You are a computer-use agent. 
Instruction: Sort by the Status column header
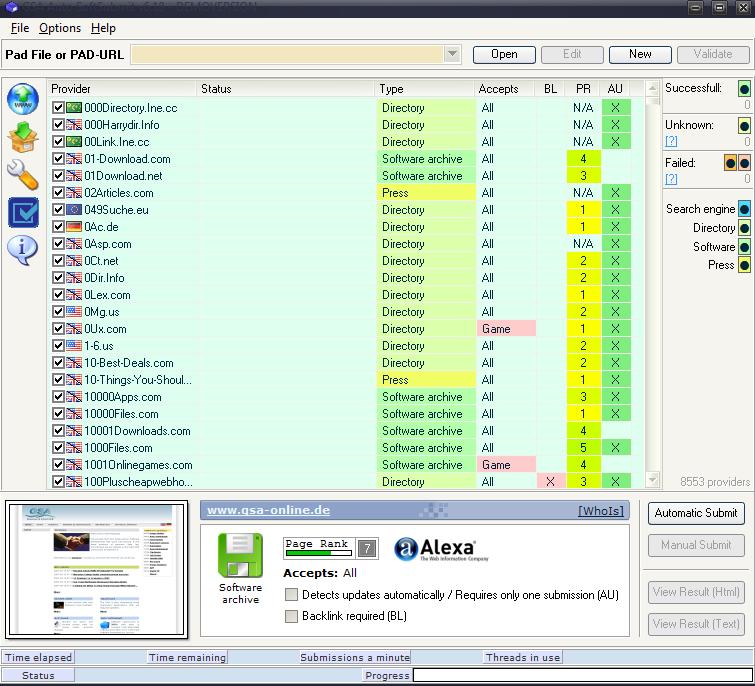285,89
